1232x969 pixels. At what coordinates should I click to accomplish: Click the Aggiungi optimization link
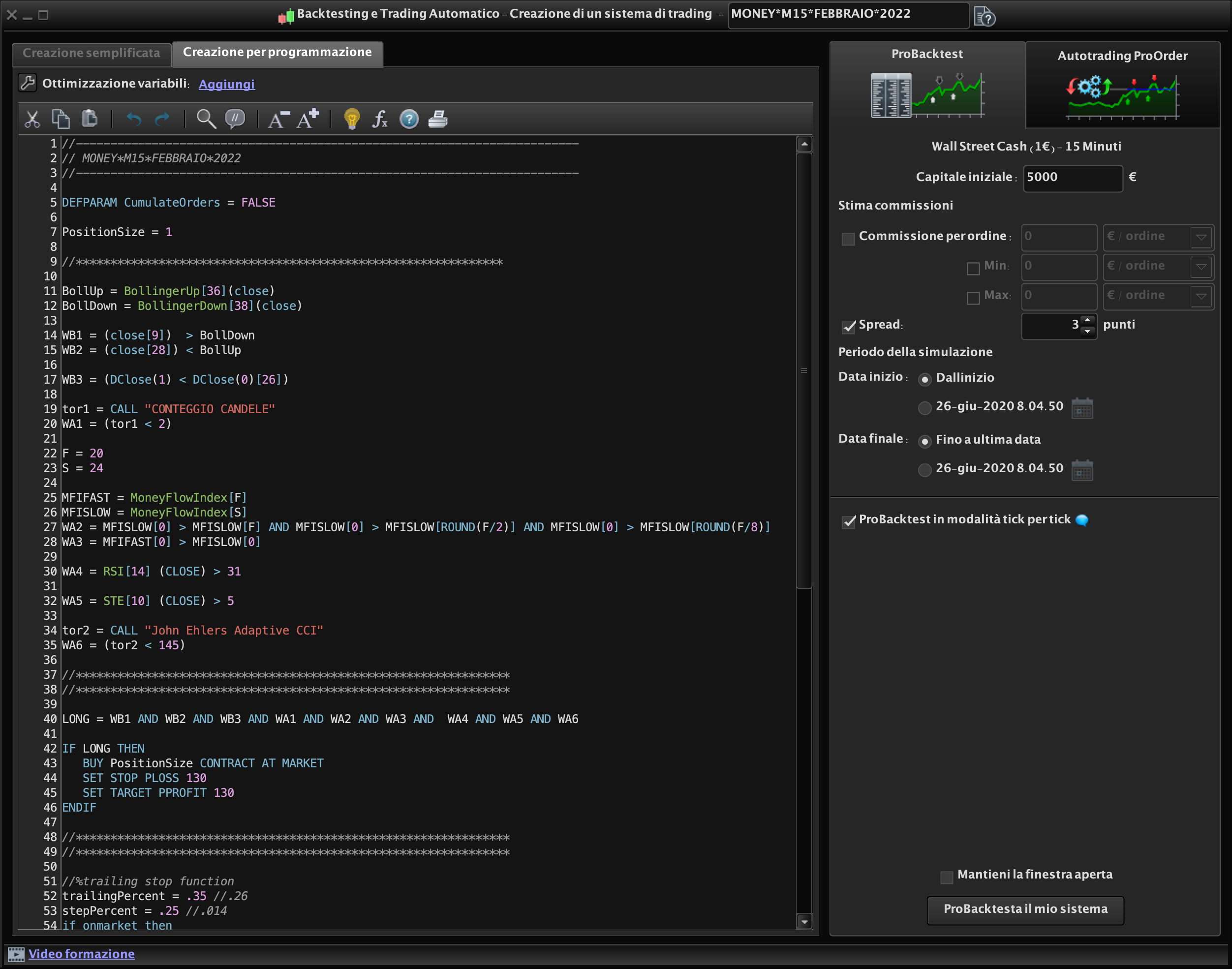(x=226, y=85)
